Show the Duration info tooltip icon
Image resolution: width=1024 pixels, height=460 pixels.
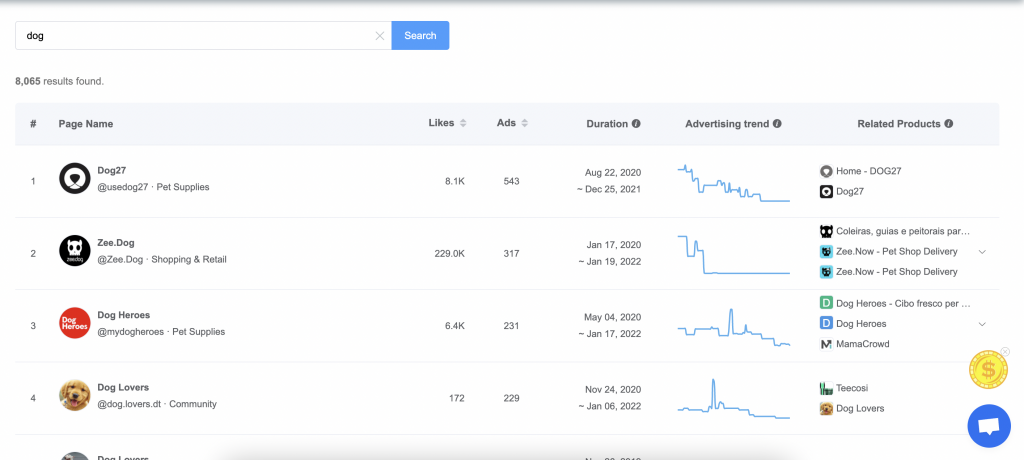(636, 123)
